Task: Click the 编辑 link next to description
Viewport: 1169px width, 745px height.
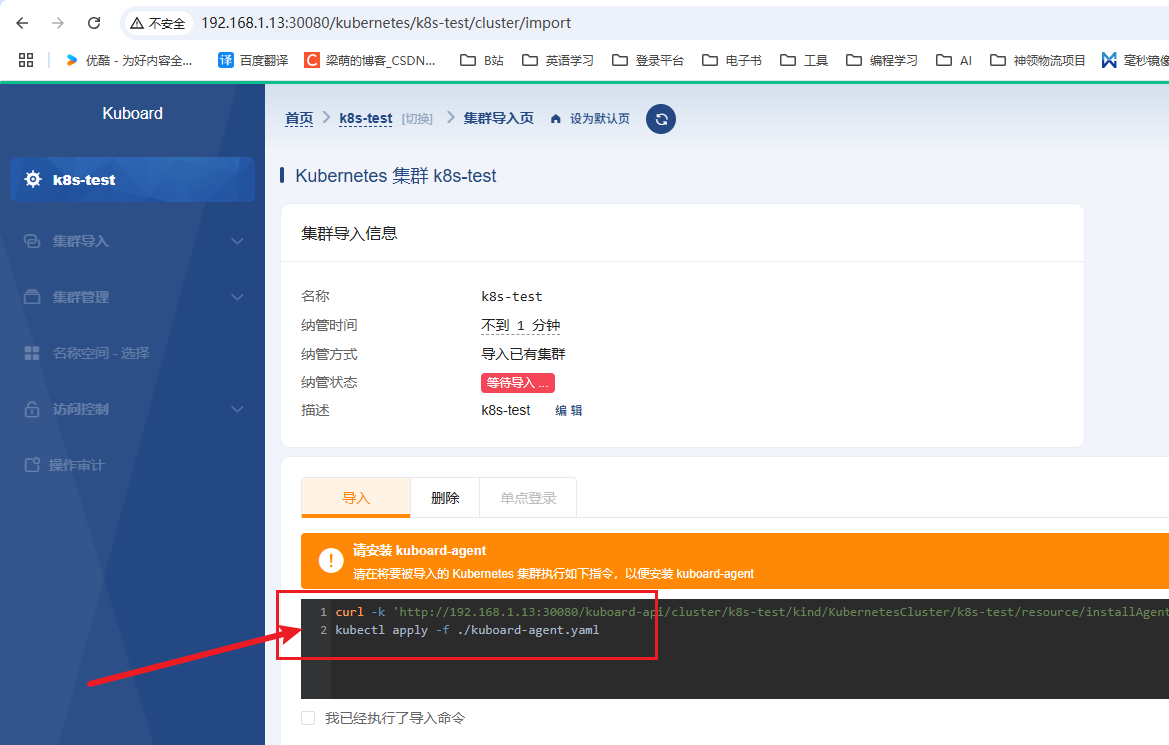Action: [x=569, y=410]
